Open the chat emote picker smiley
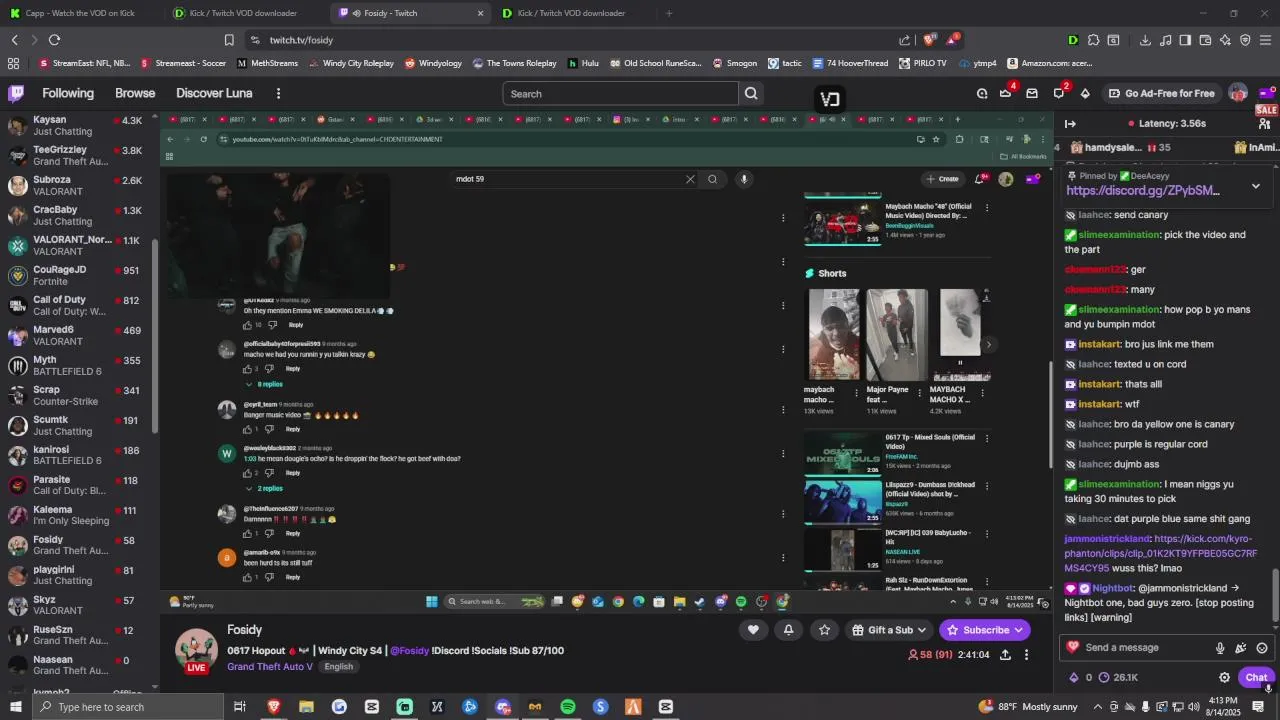The height and width of the screenshot is (720, 1280). 1262,647
